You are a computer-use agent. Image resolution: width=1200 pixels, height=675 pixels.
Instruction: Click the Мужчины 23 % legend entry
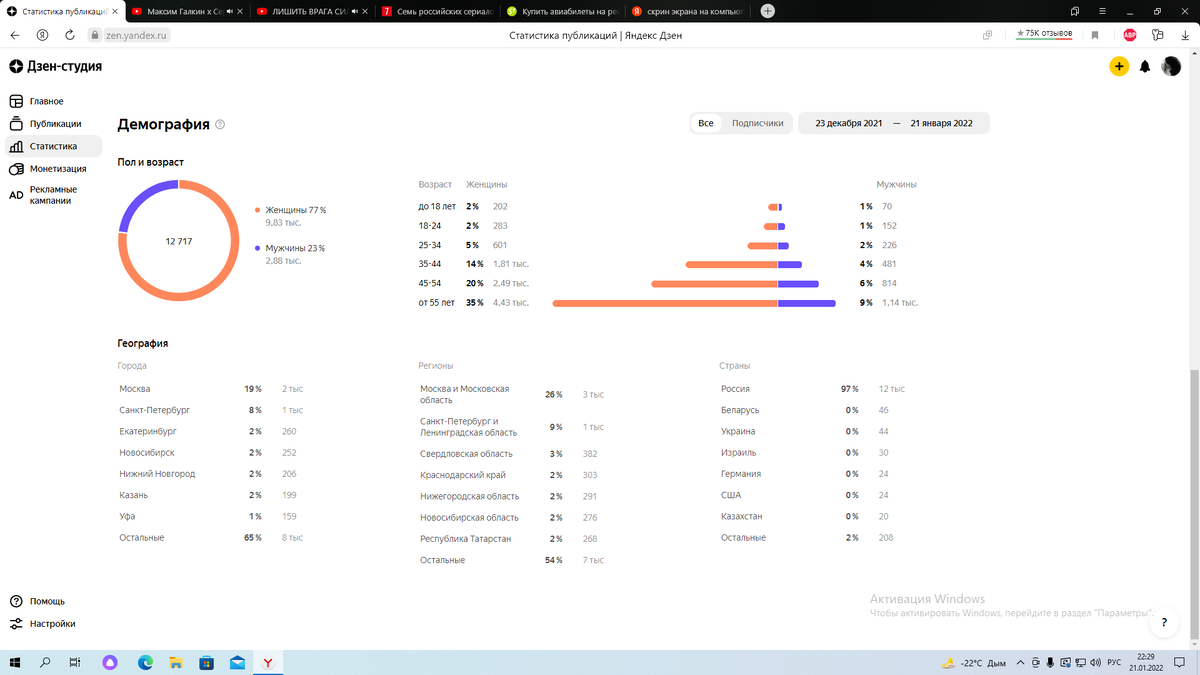click(x=290, y=248)
